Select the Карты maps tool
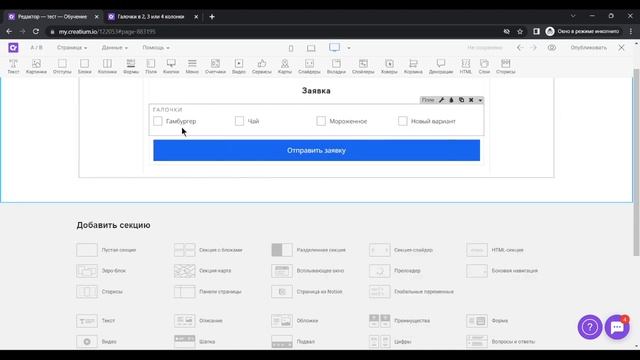This screenshot has height=360, width=640. click(284, 67)
